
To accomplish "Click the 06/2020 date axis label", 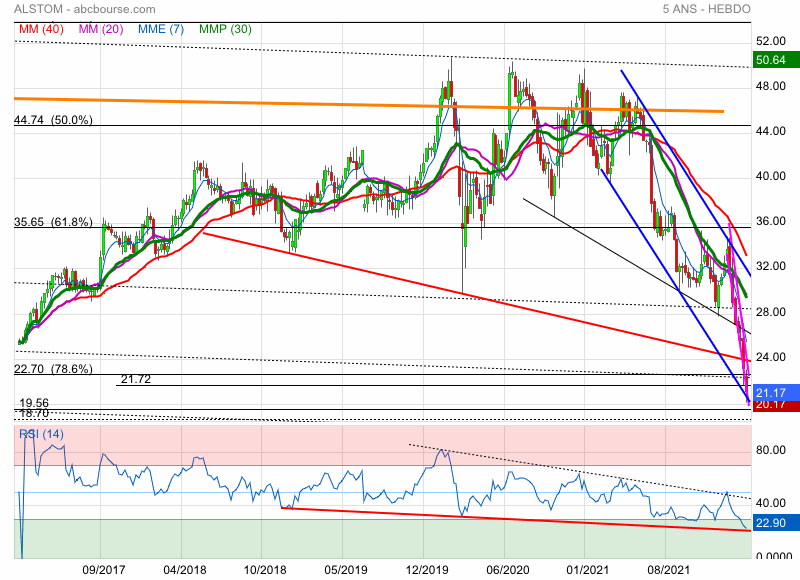I will [508, 569].
